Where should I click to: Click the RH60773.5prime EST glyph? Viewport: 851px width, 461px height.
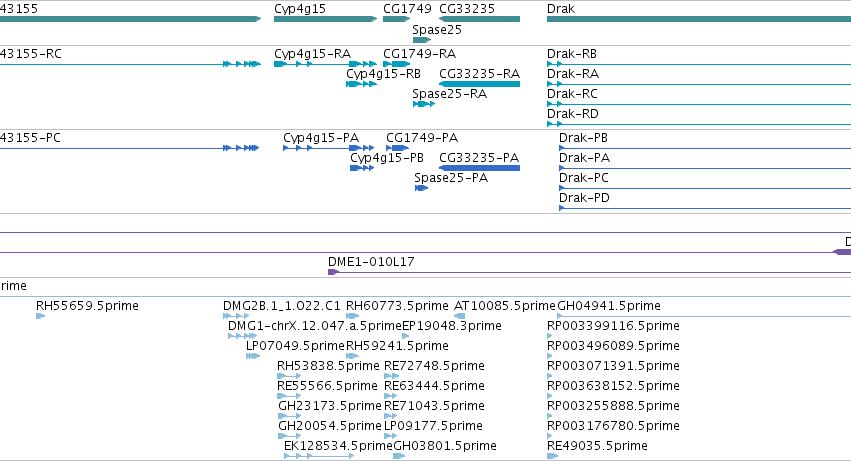[x=353, y=316]
